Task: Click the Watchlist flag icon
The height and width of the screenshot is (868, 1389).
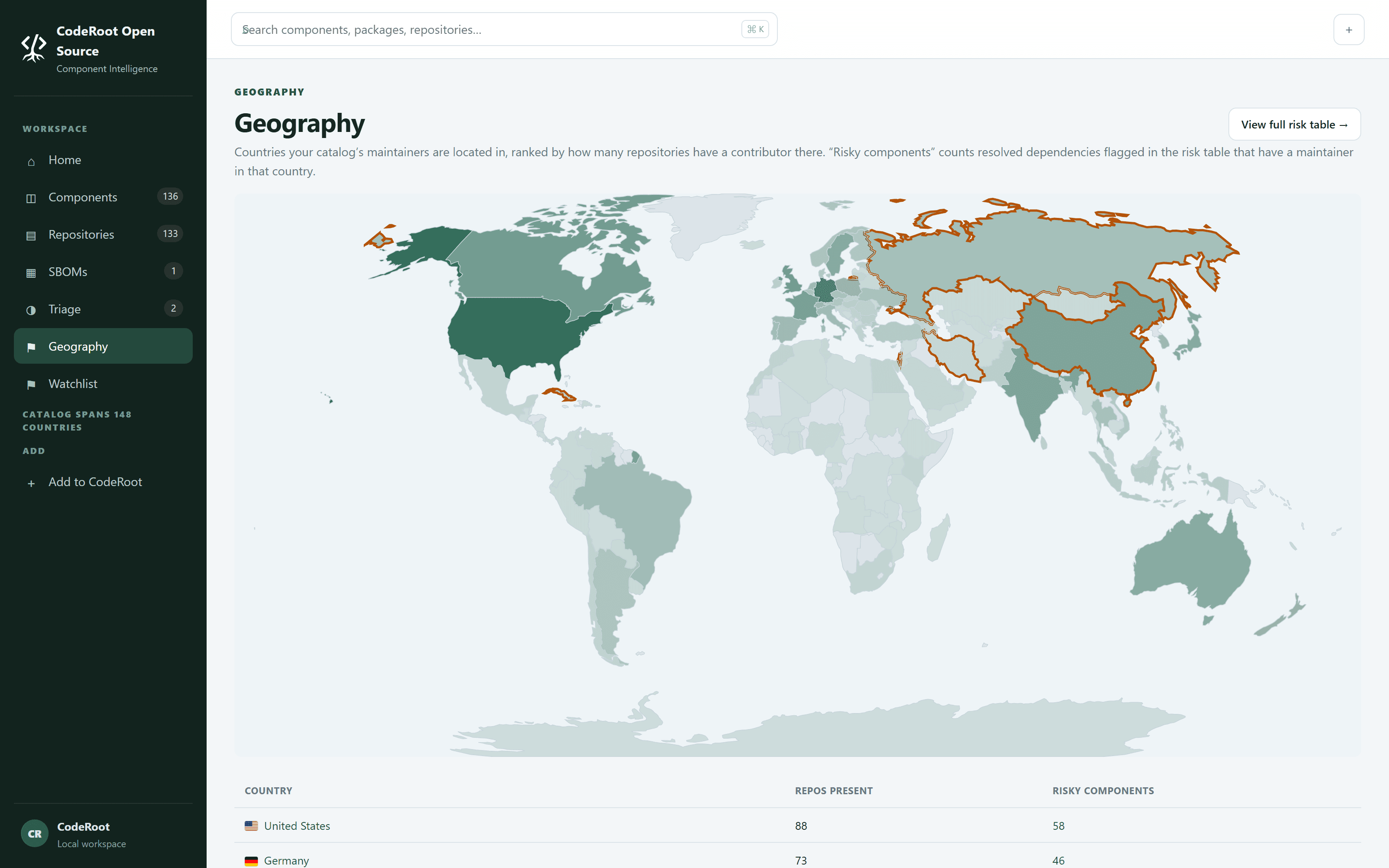Action: [x=31, y=385]
